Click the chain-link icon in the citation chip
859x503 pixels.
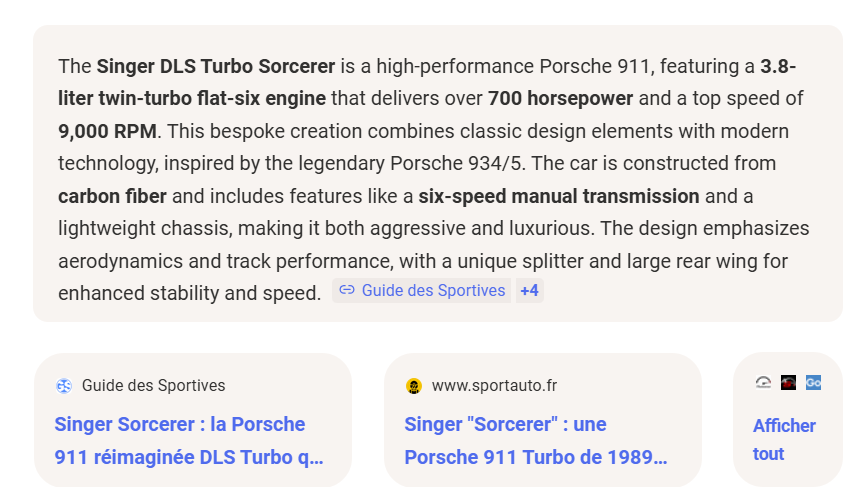(347, 291)
